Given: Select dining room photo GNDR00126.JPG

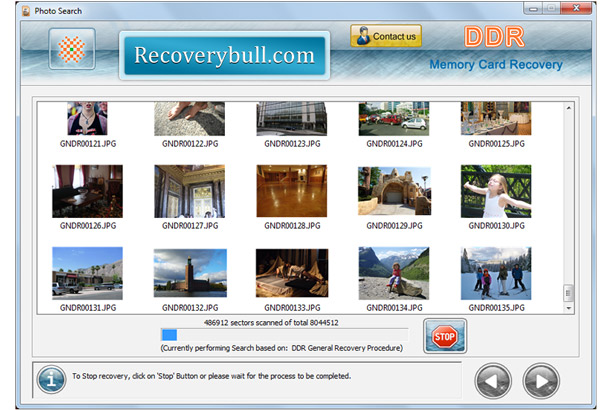Looking at the screenshot, I should 88,191.
